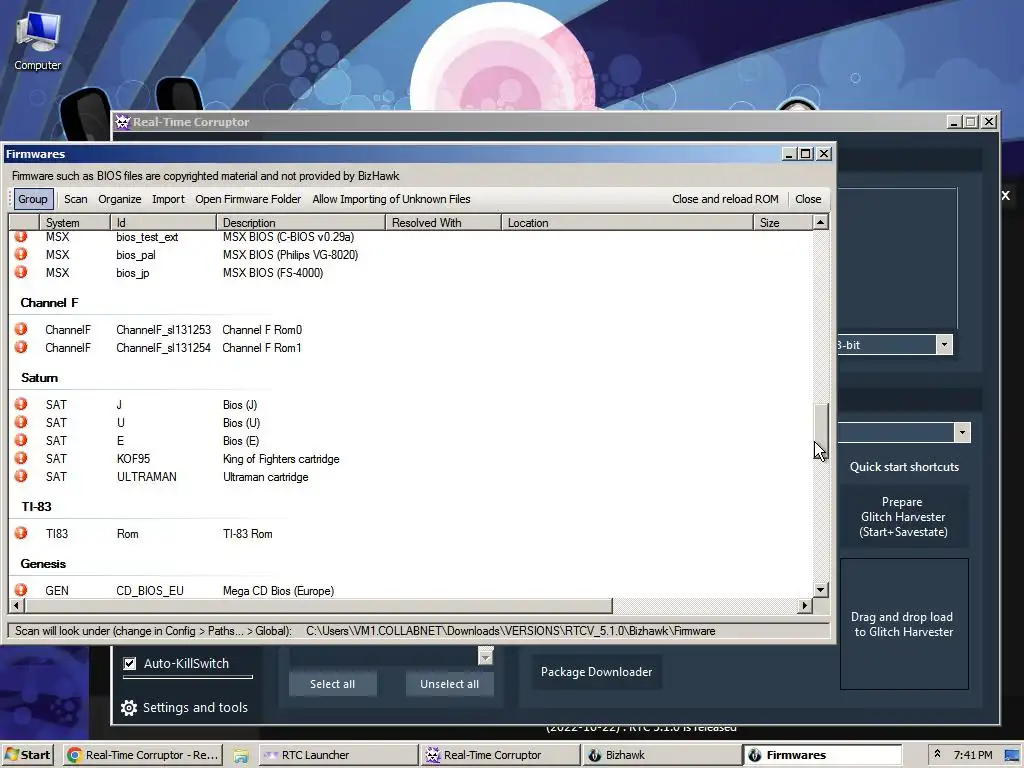
Task: Click Close and reload ROM
Action: pos(725,199)
